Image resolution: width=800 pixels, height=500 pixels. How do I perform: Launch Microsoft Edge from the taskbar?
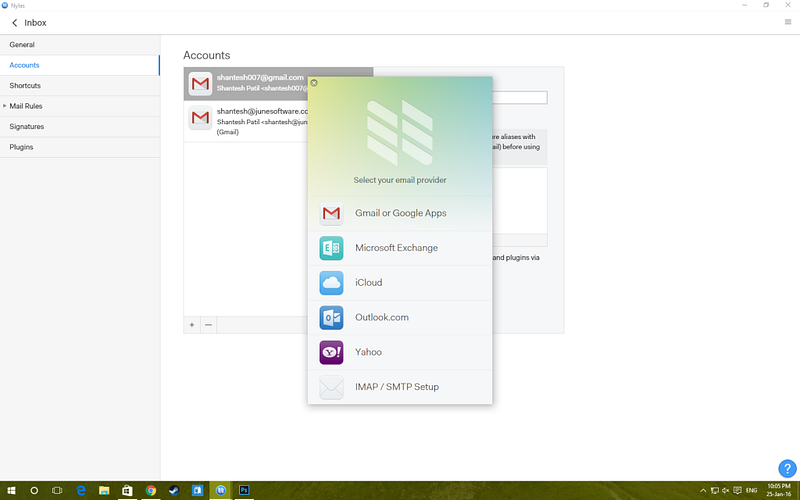[81, 490]
